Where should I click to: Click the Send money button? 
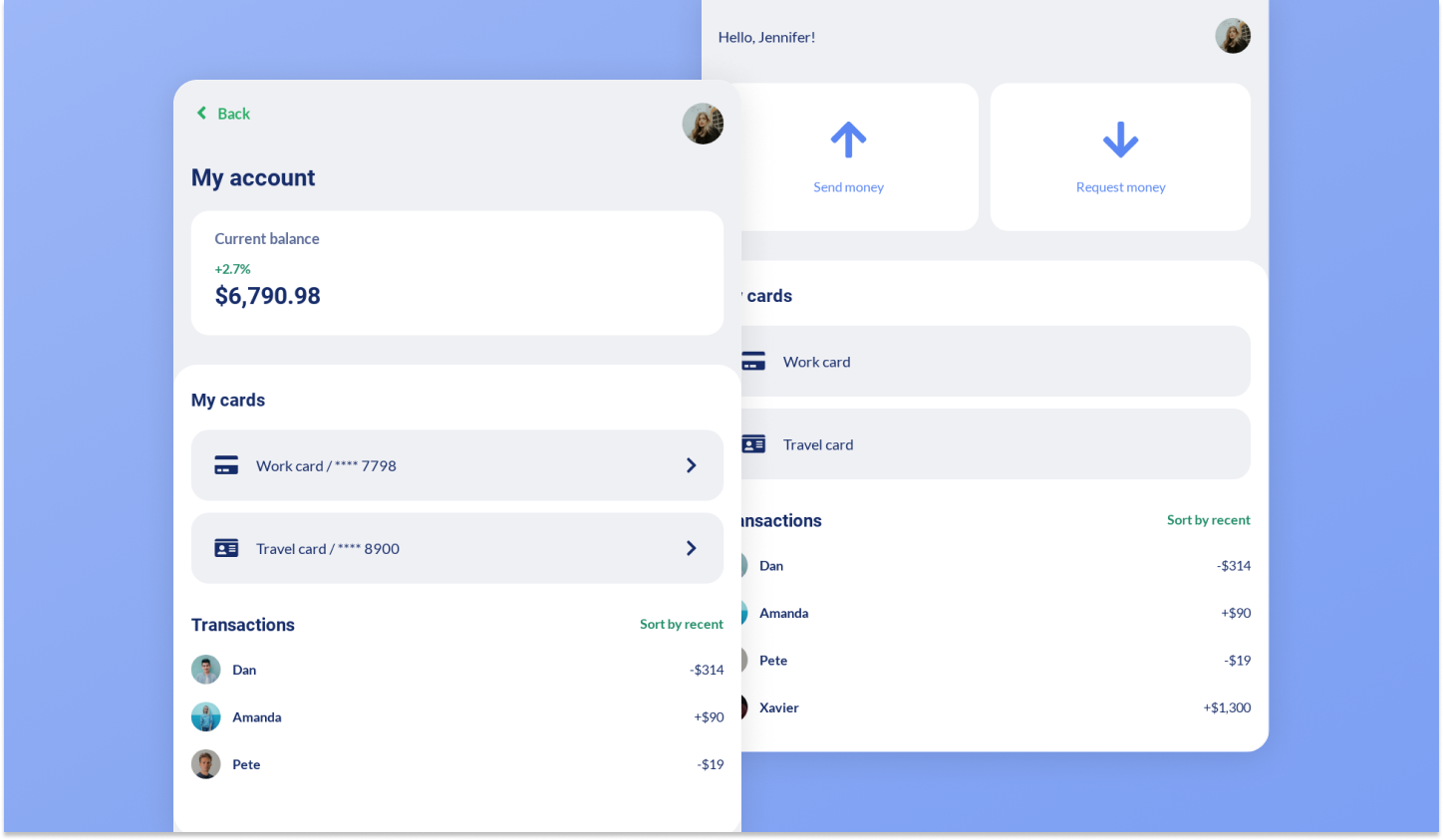point(848,156)
